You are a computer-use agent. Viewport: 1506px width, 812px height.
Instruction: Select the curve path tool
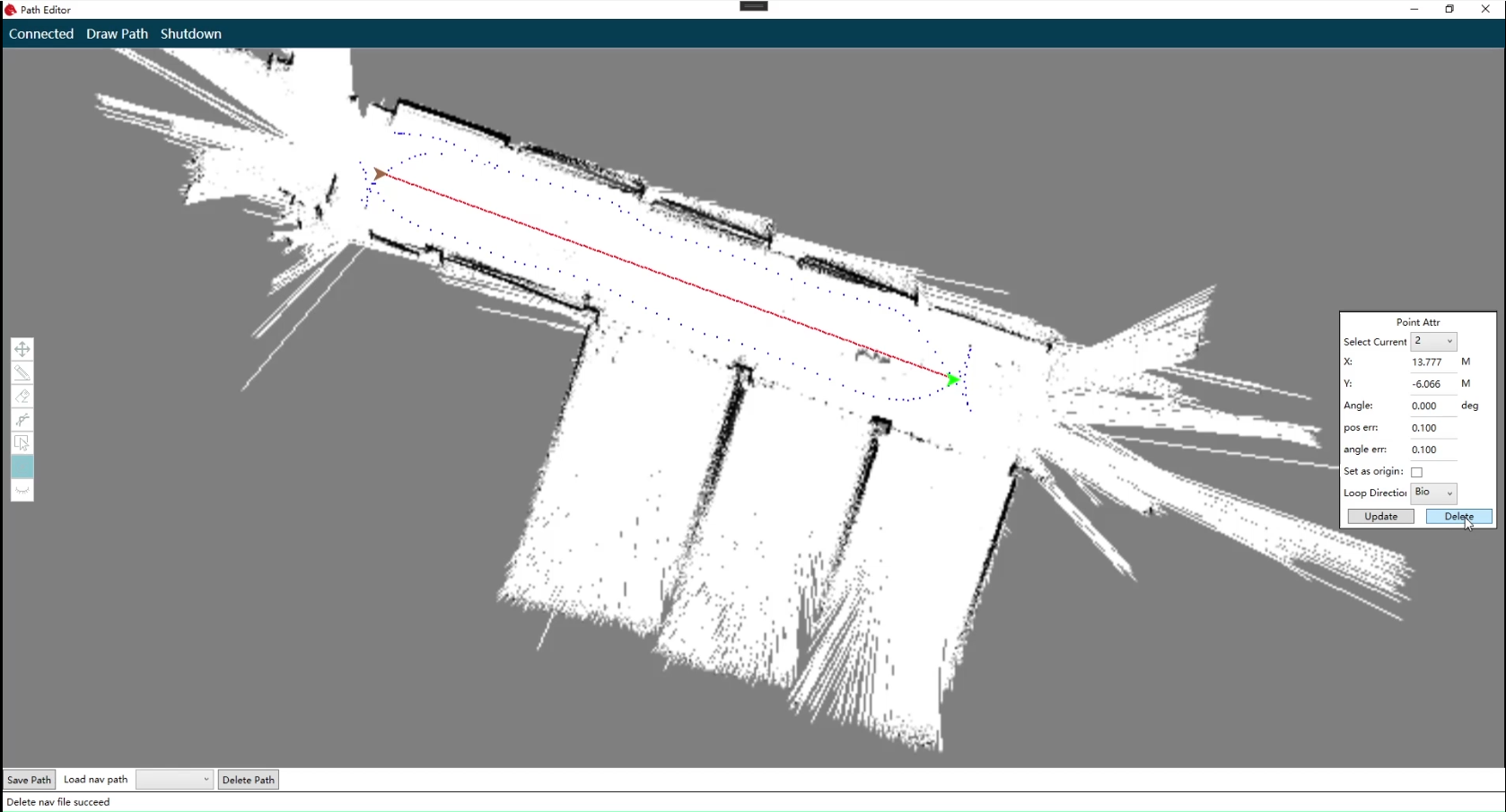tap(22, 420)
